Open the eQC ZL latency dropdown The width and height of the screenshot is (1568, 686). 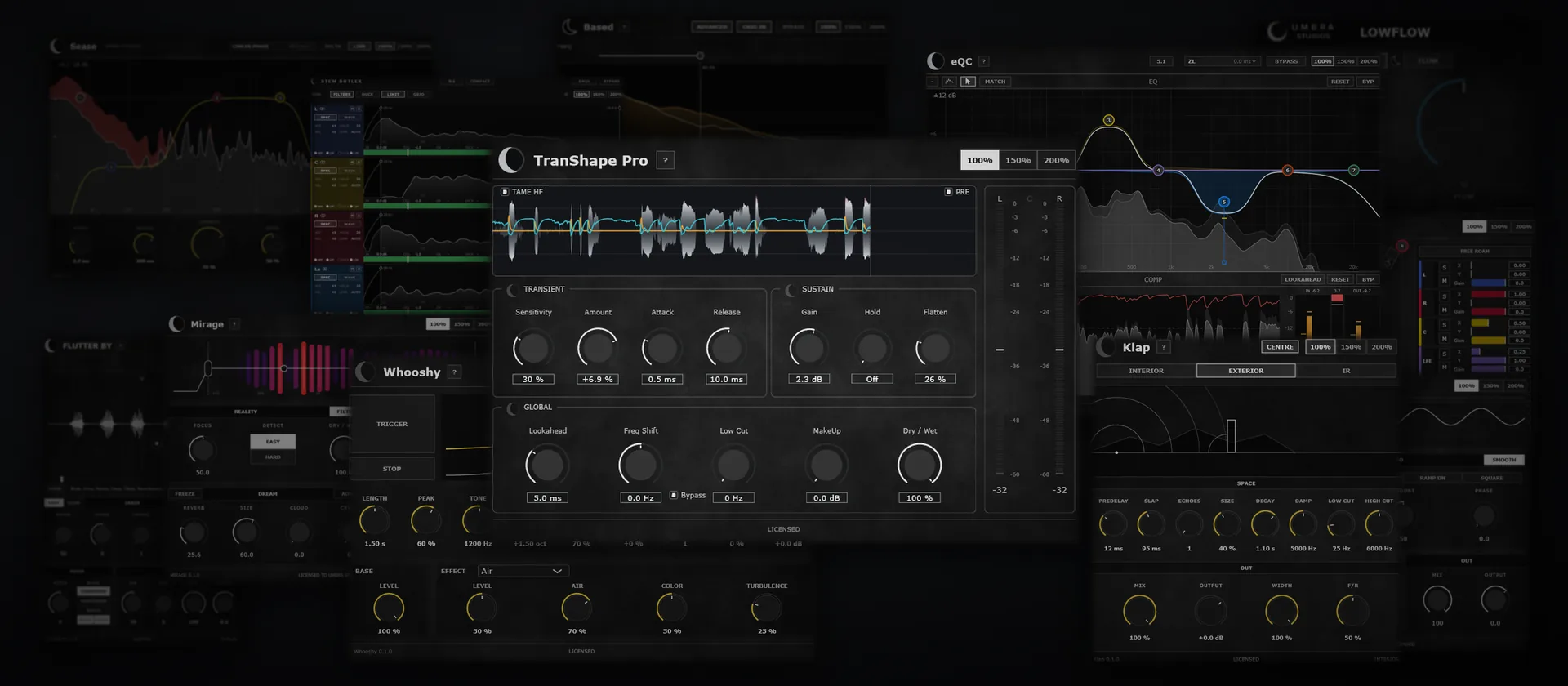click(1223, 61)
